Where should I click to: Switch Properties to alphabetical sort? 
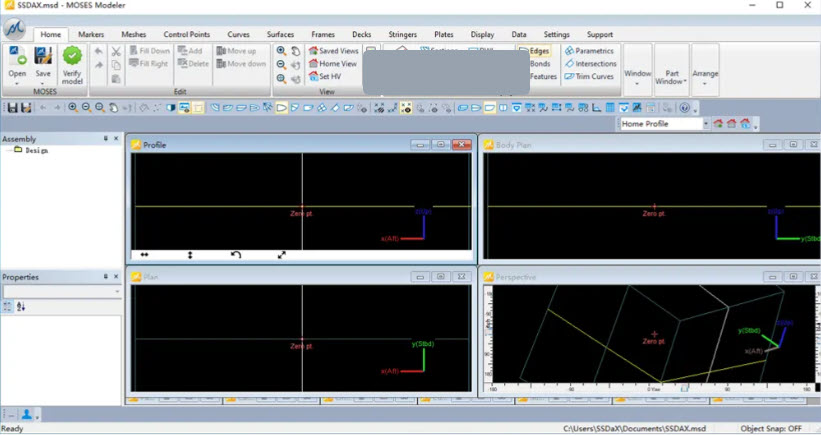(x=21, y=307)
